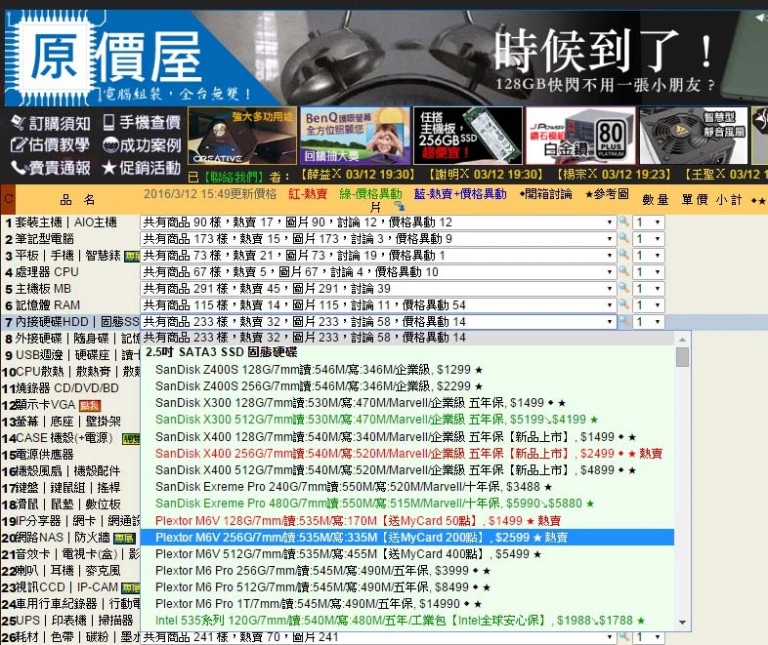Click the 專區 badge next to 網路NAS
Image resolution: width=768 pixels, height=645 pixels.
[x=124, y=538]
